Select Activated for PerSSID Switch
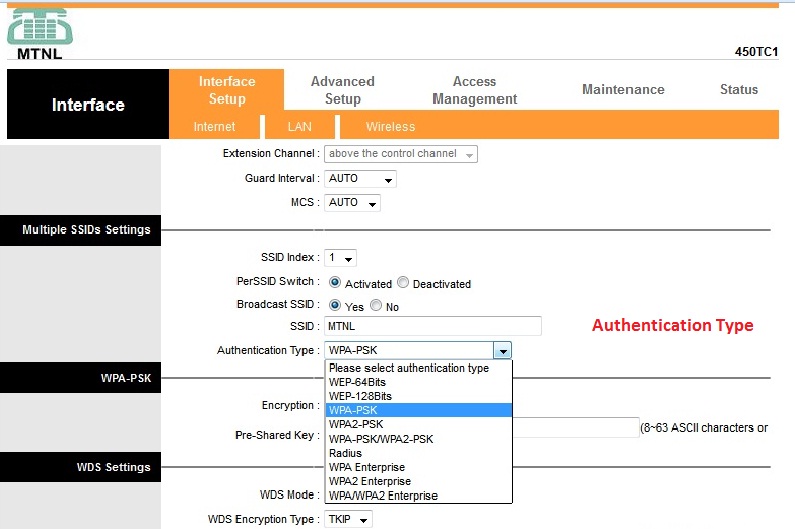795x529 pixels. [335, 283]
